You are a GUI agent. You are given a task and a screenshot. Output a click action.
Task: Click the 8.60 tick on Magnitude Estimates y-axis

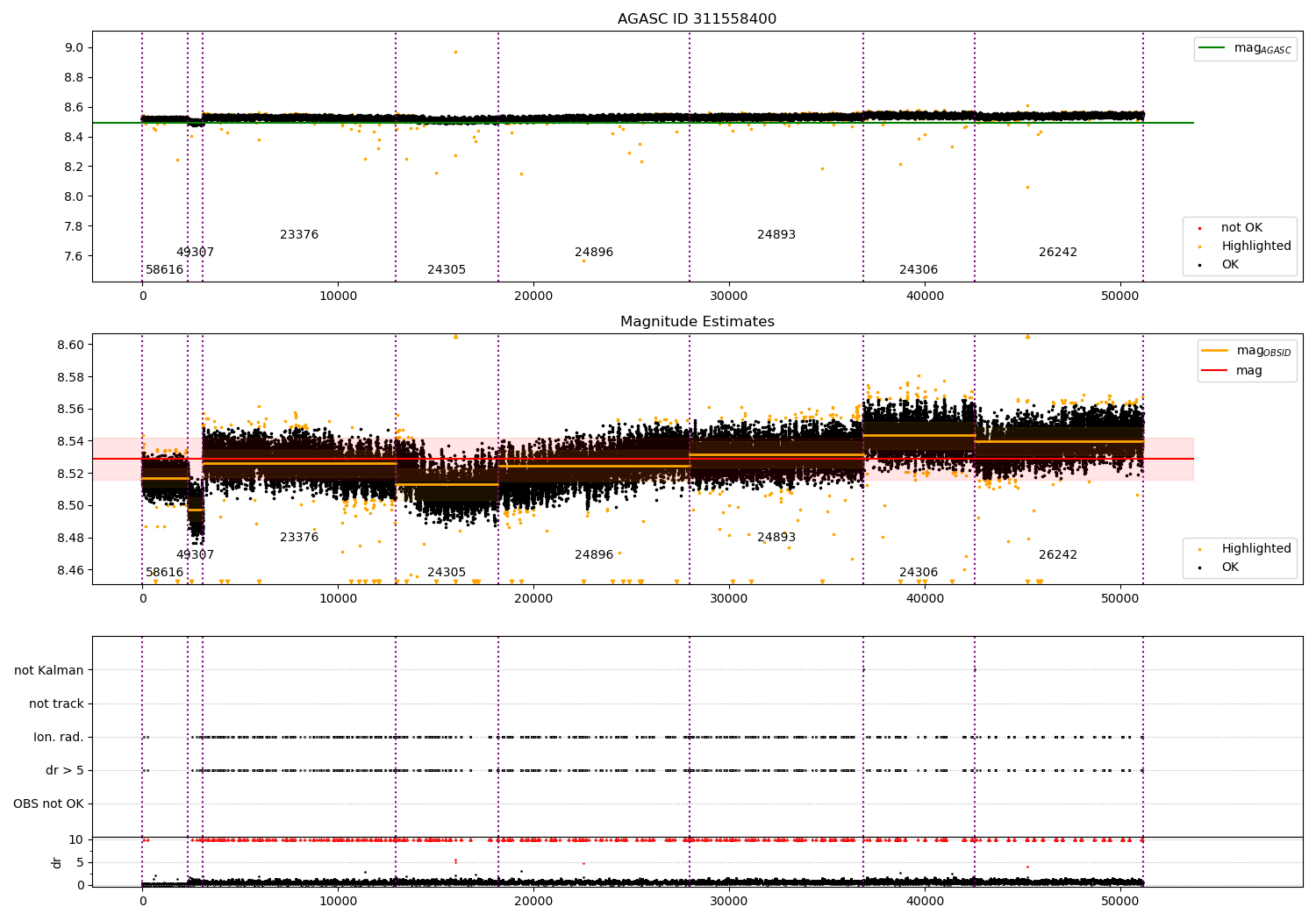[x=71, y=346]
